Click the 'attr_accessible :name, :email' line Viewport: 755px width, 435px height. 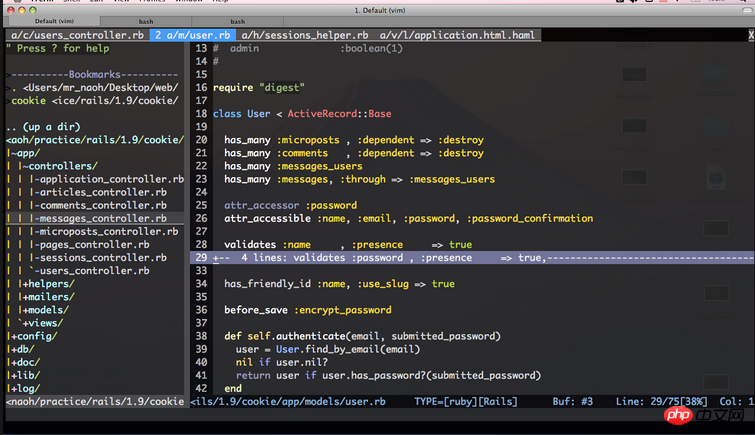(409, 218)
